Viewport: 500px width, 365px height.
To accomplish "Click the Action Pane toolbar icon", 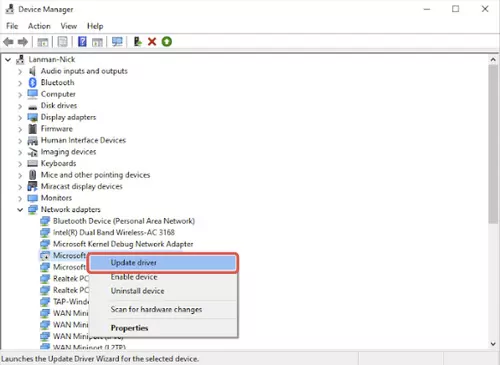I will coord(97,42).
